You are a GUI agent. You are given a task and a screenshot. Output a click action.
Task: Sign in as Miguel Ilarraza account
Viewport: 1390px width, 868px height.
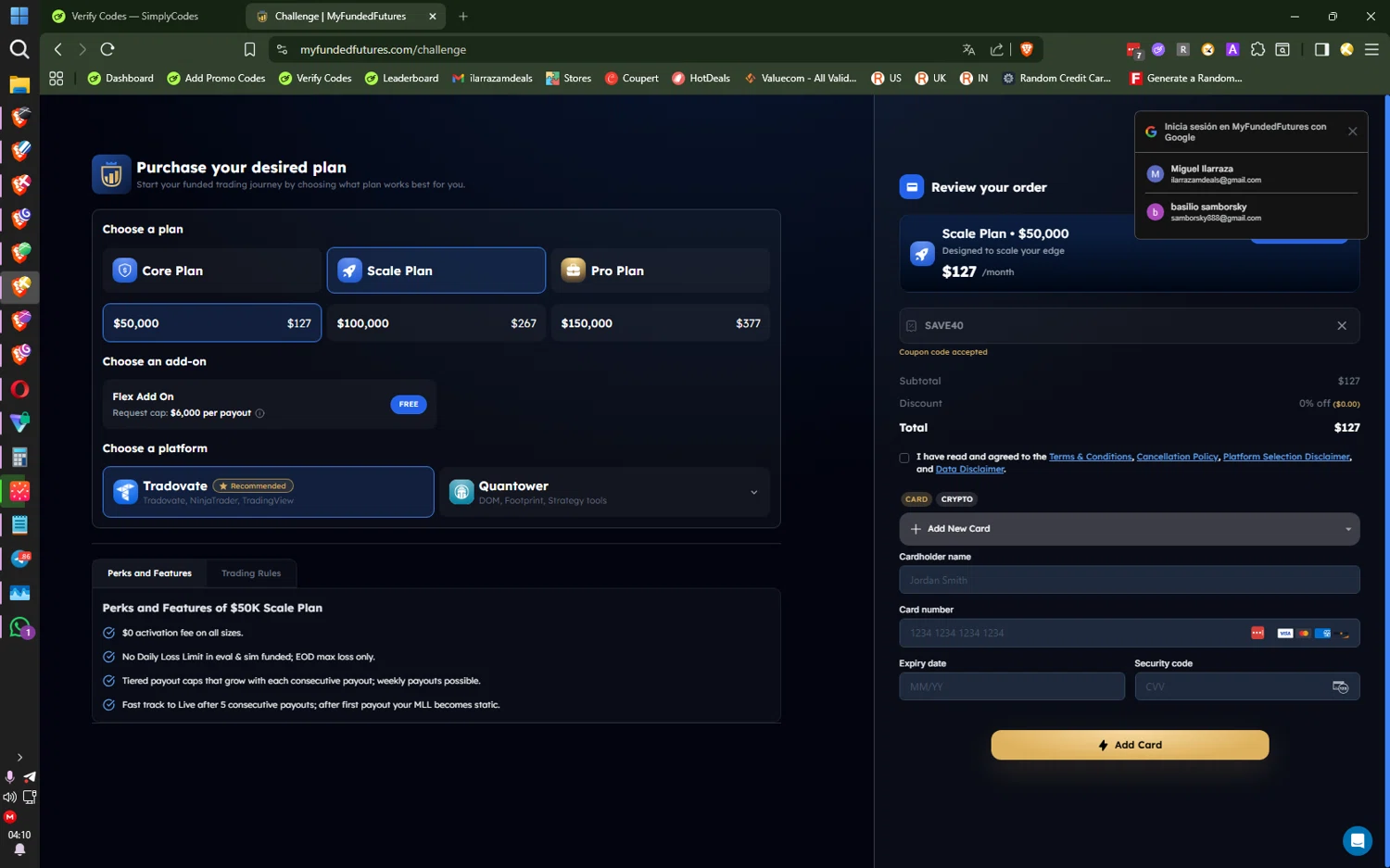(1251, 174)
